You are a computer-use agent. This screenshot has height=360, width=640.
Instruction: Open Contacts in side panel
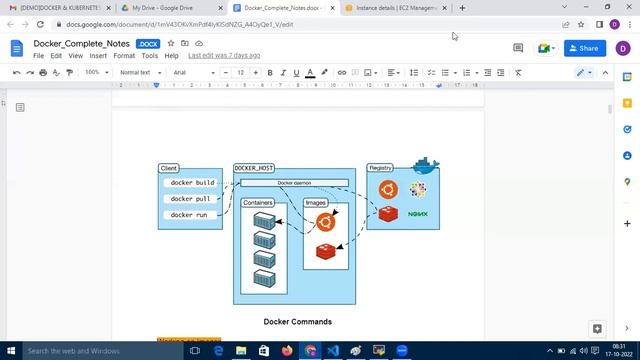click(x=627, y=156)
